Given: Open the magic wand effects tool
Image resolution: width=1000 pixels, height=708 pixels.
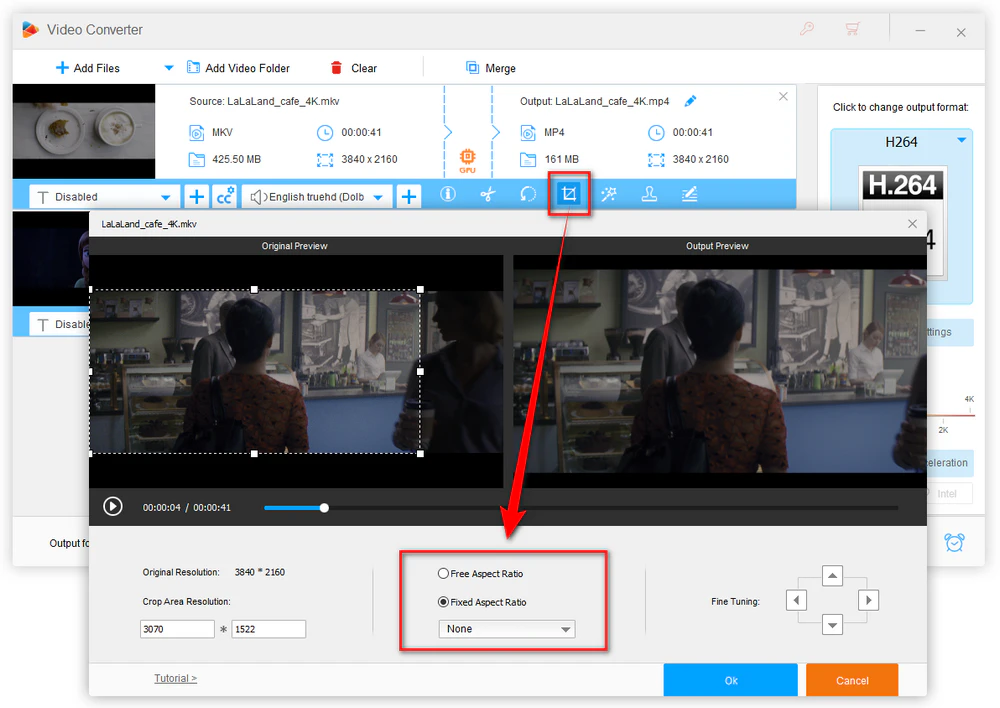Looking at the screenshot, I should click(x=609, y=194).
